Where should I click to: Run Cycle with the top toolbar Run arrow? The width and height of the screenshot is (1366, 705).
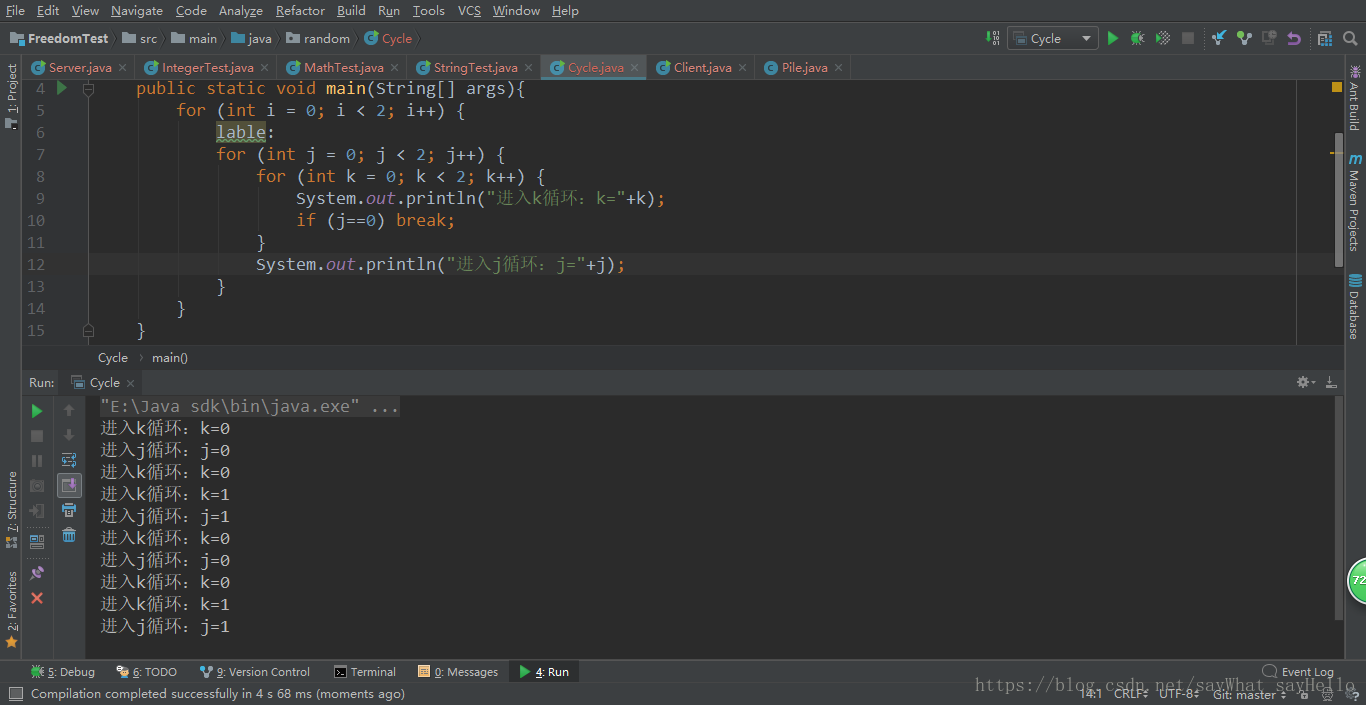point(1112,38)
